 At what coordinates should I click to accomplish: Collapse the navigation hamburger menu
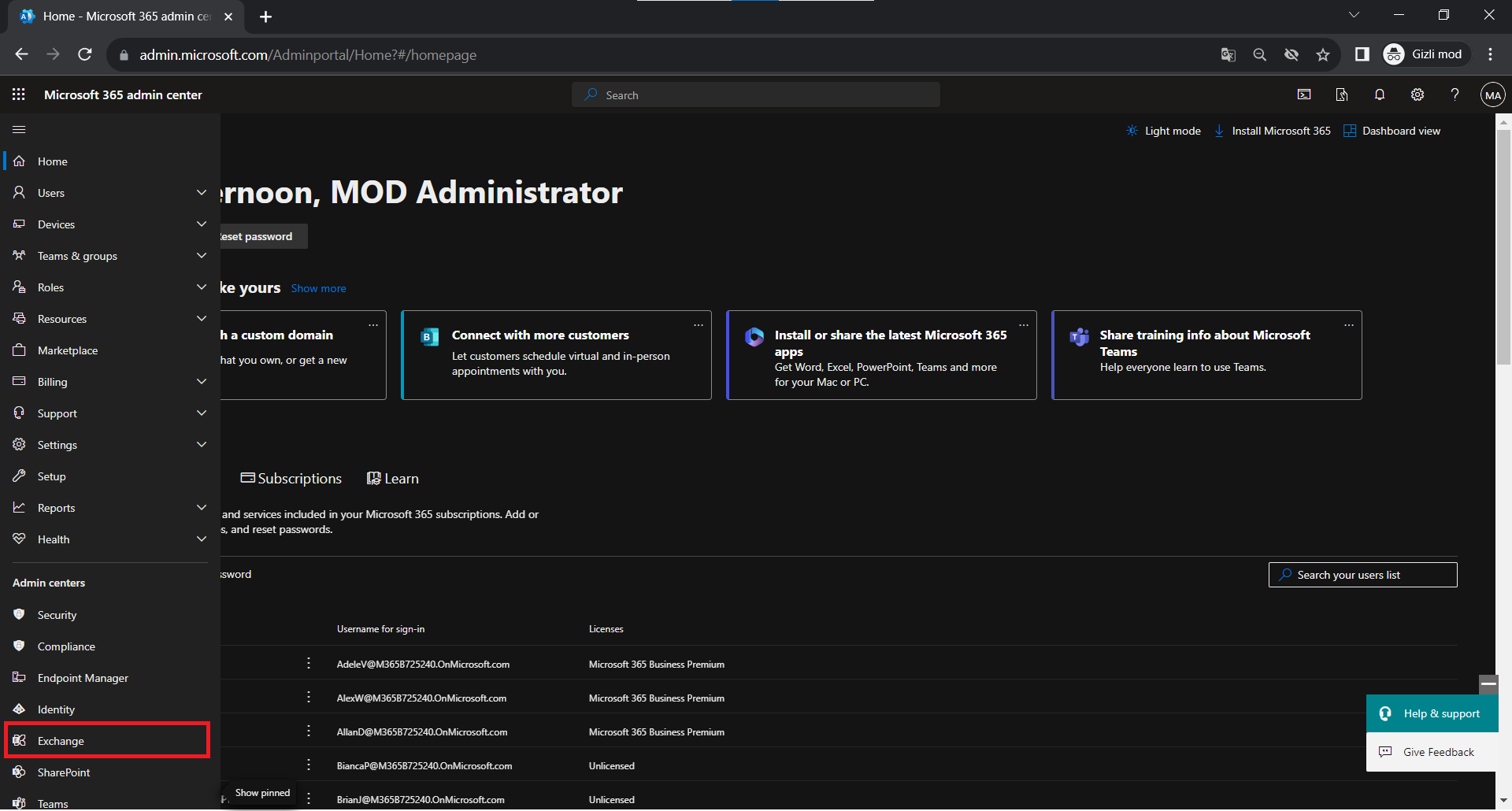(19, 129)
